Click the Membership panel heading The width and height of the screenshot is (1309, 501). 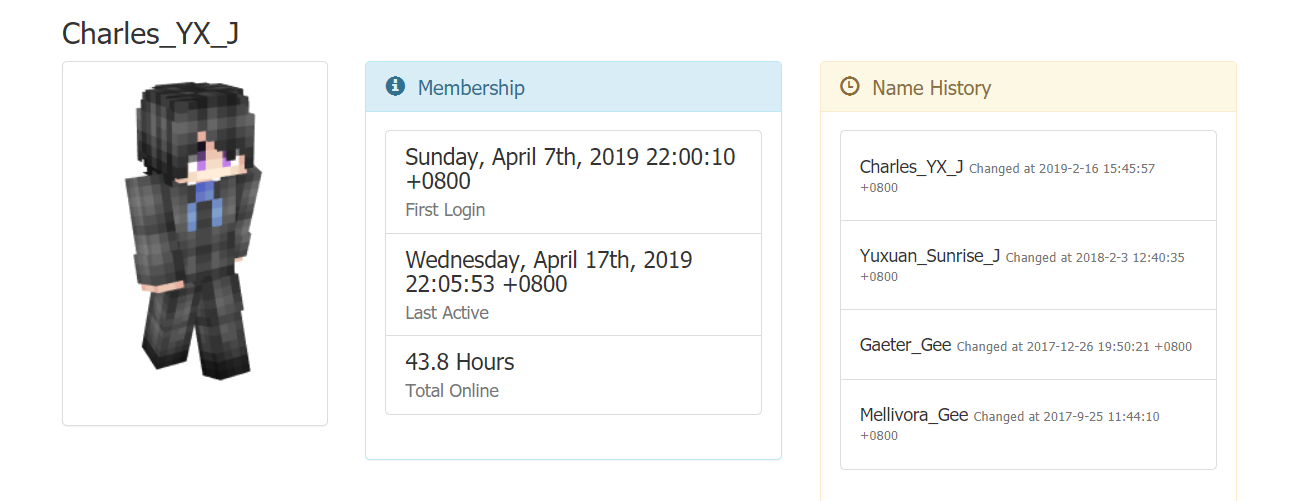(x=471, y=88)
